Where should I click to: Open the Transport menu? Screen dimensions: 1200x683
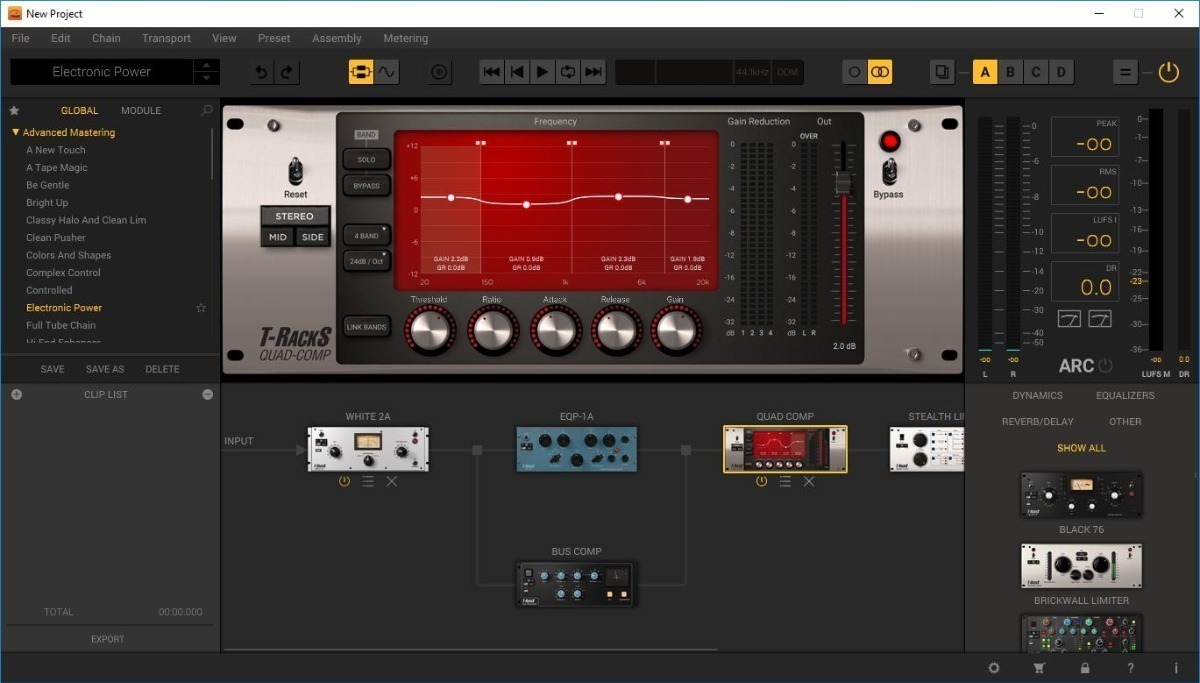[166, 38]
